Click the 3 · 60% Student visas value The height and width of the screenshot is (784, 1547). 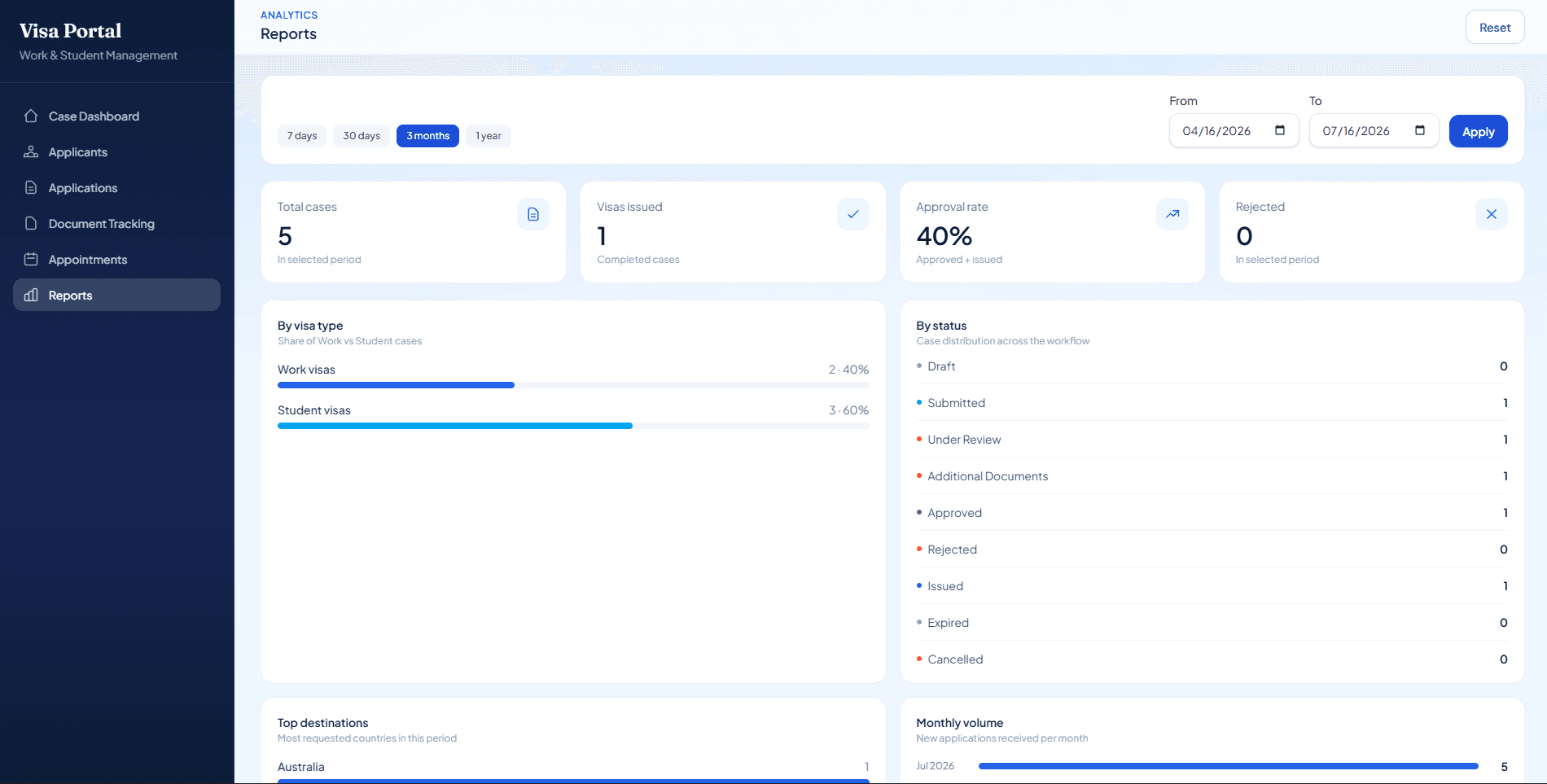[848, 410]
